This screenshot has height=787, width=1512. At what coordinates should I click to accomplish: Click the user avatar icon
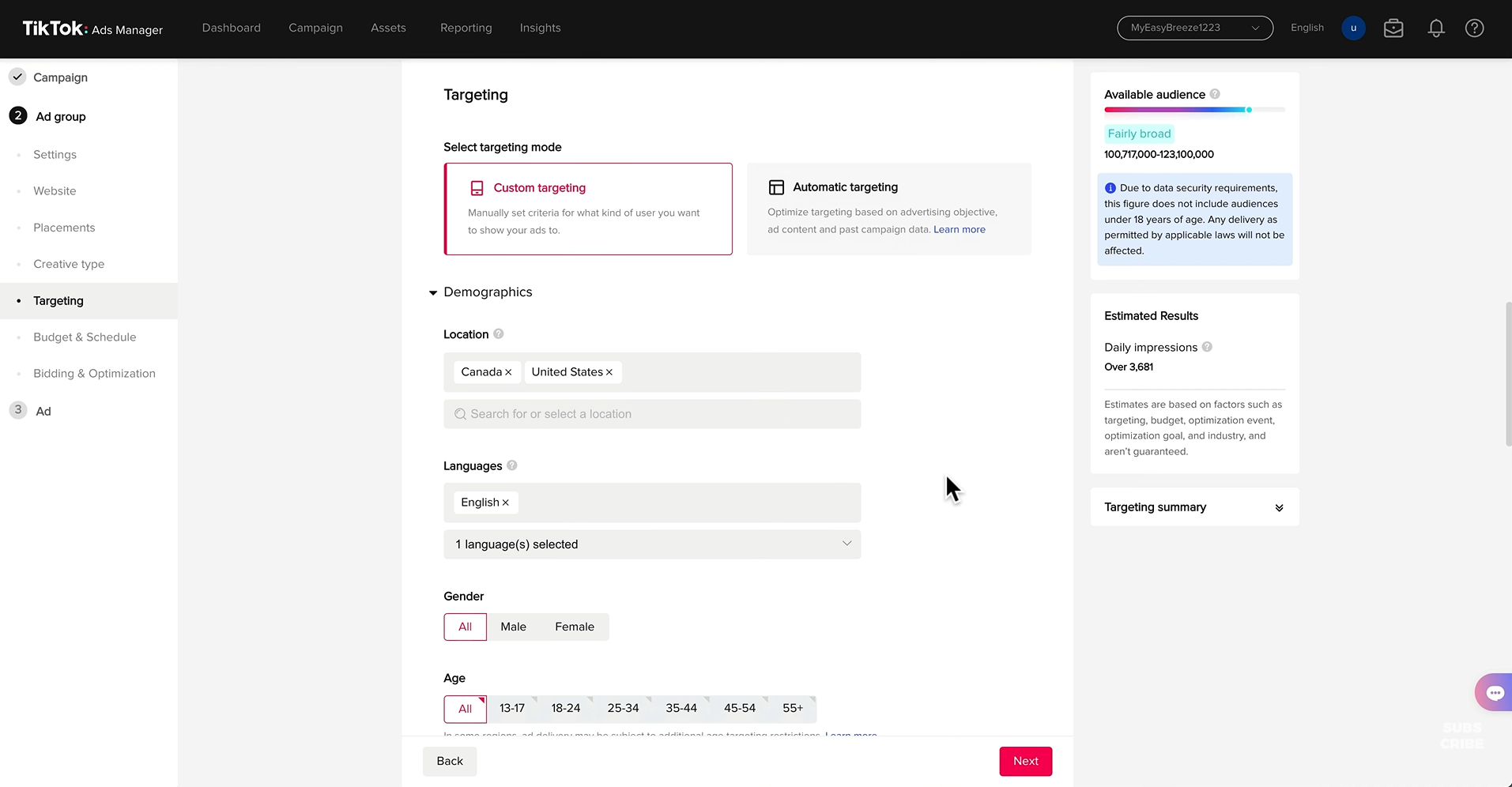(x=1353, y=28)
